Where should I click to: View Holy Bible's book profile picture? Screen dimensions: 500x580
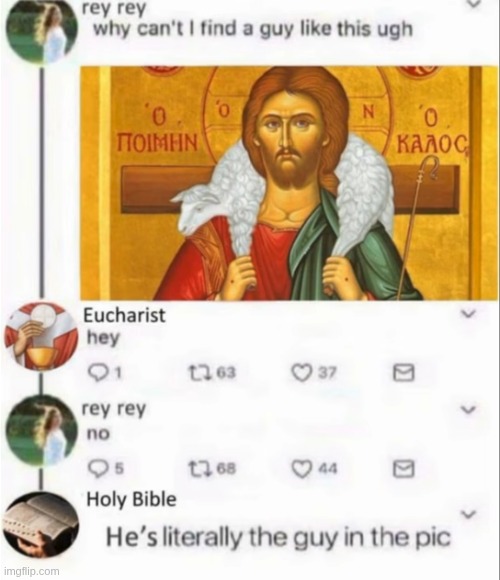[x=41, y=525]
